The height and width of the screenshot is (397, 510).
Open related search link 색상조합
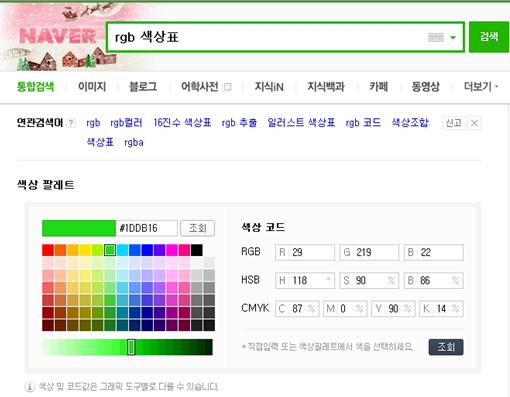[410, 123]
